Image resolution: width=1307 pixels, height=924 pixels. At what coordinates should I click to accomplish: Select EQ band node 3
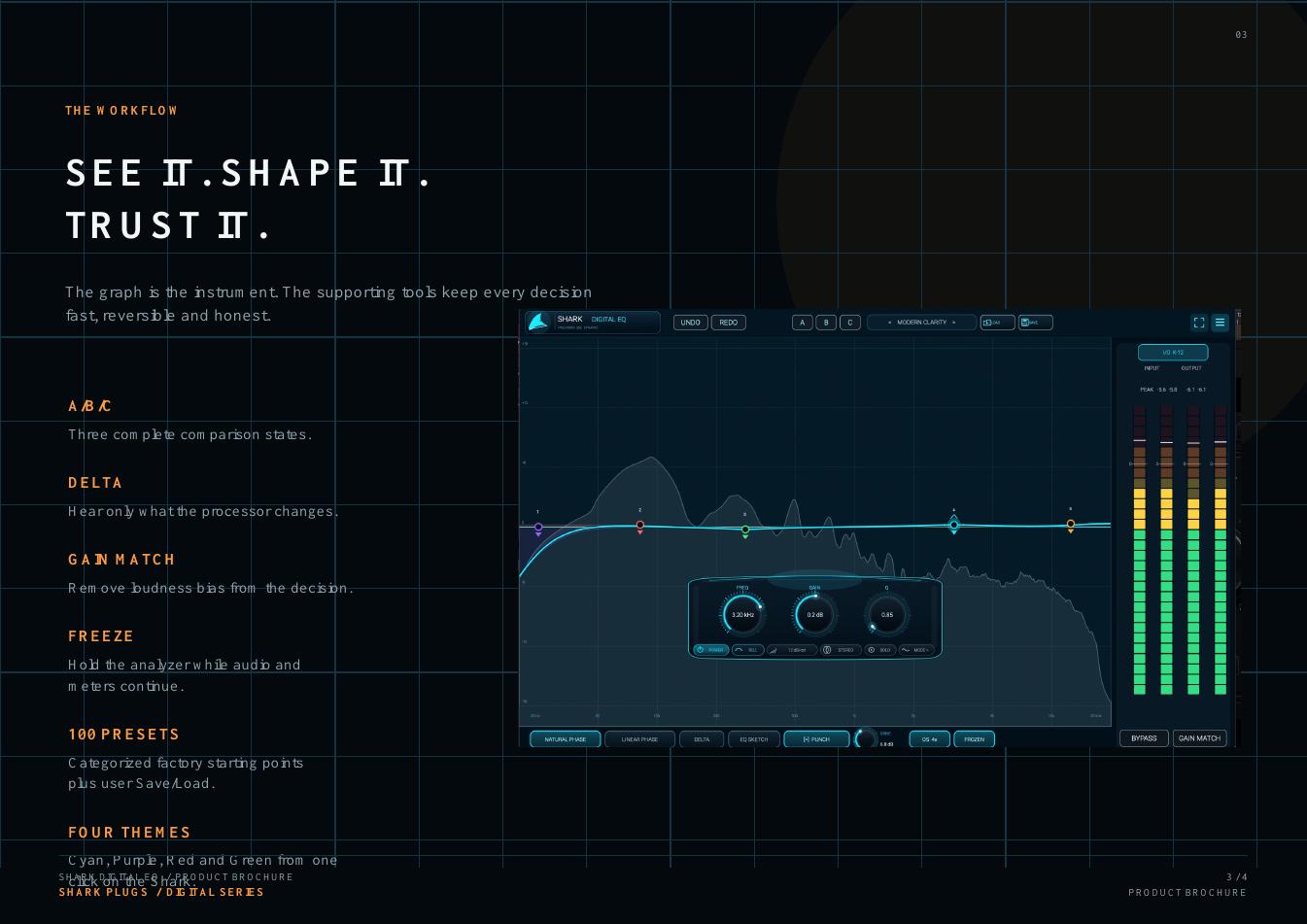point(745,530)
